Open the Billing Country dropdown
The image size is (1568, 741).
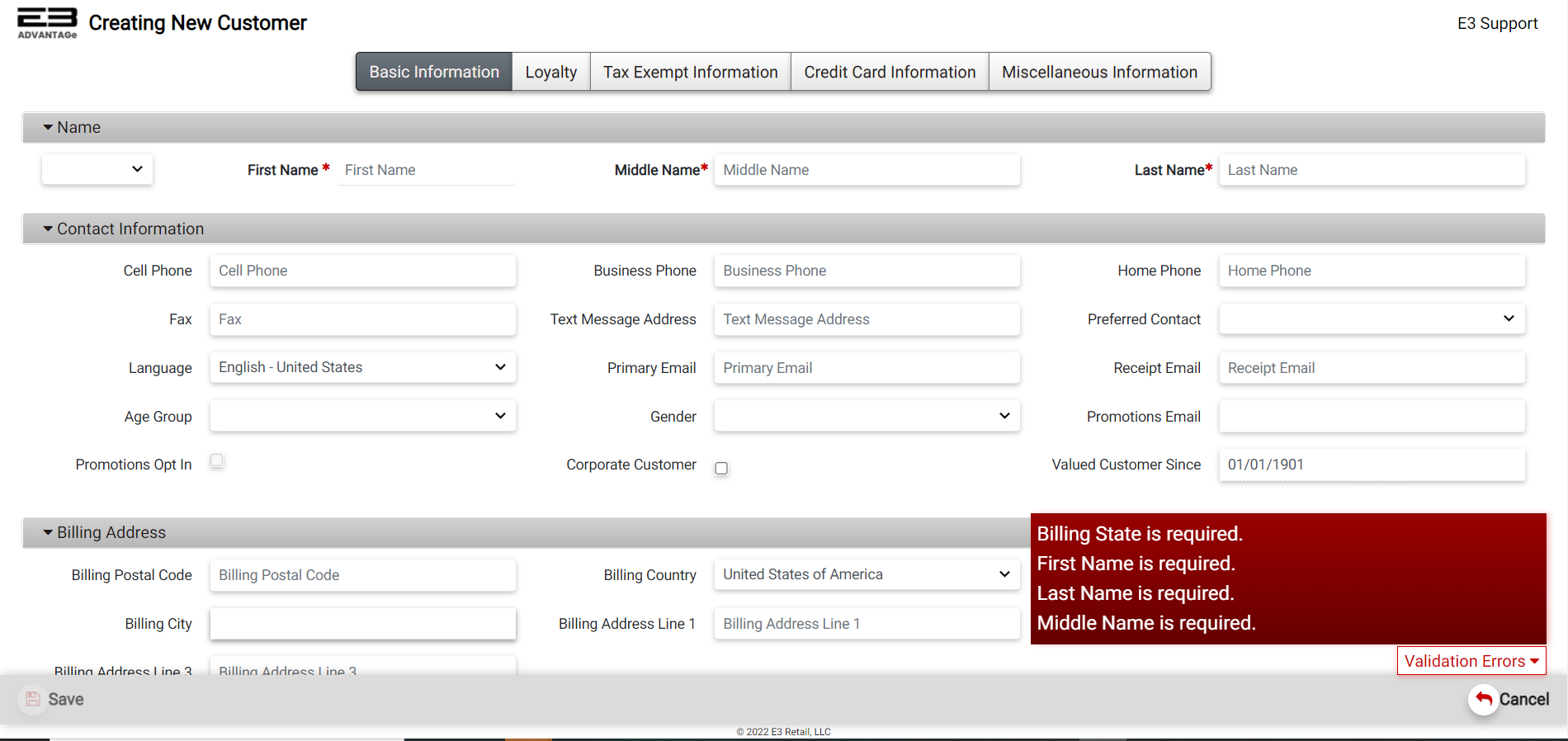(x=867, y=574)
